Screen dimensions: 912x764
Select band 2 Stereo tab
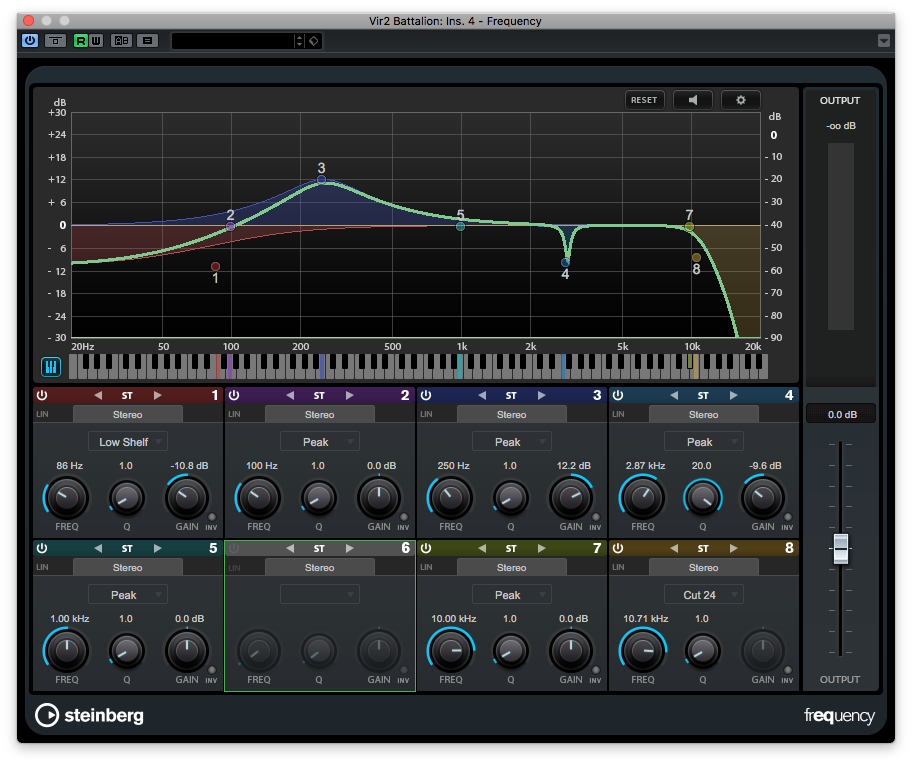pos(320,415)
